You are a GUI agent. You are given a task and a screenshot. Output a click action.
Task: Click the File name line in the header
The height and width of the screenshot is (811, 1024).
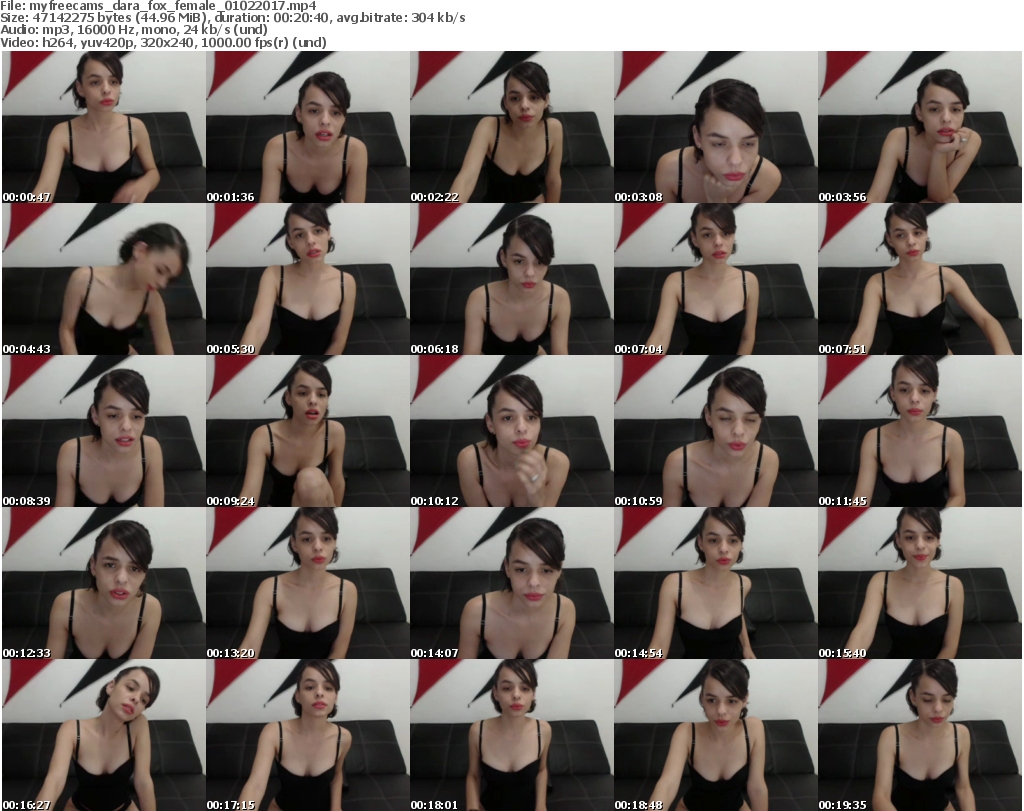158,6
